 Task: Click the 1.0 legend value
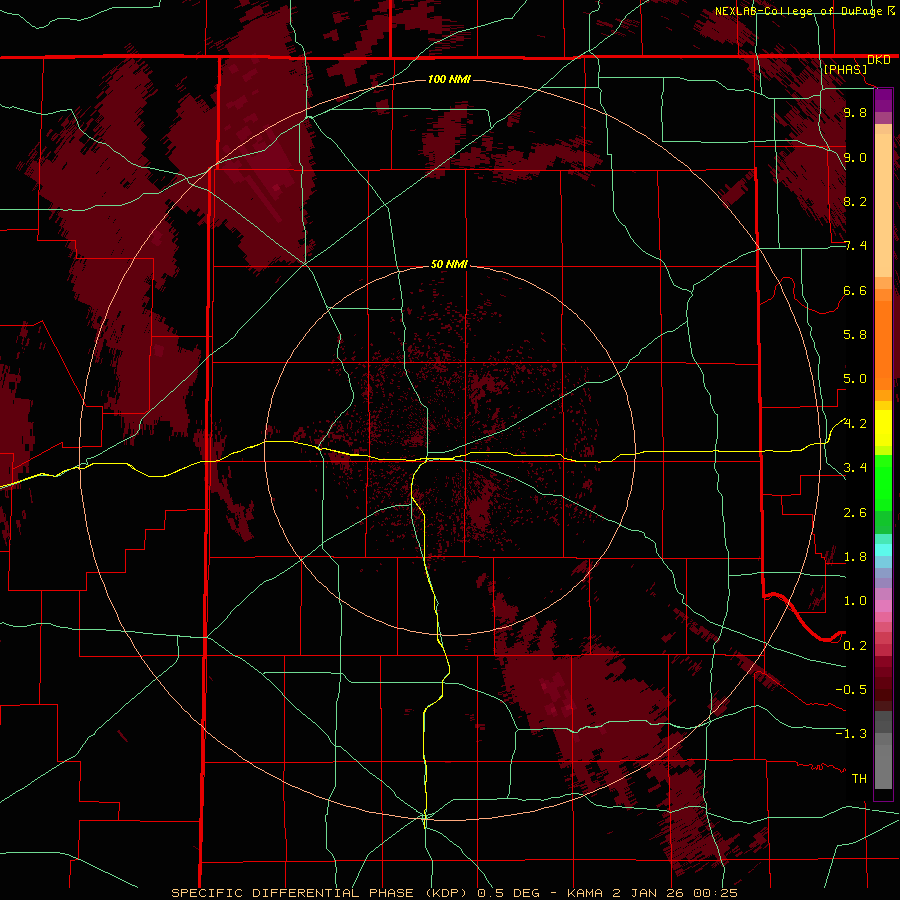click(855, 601)
